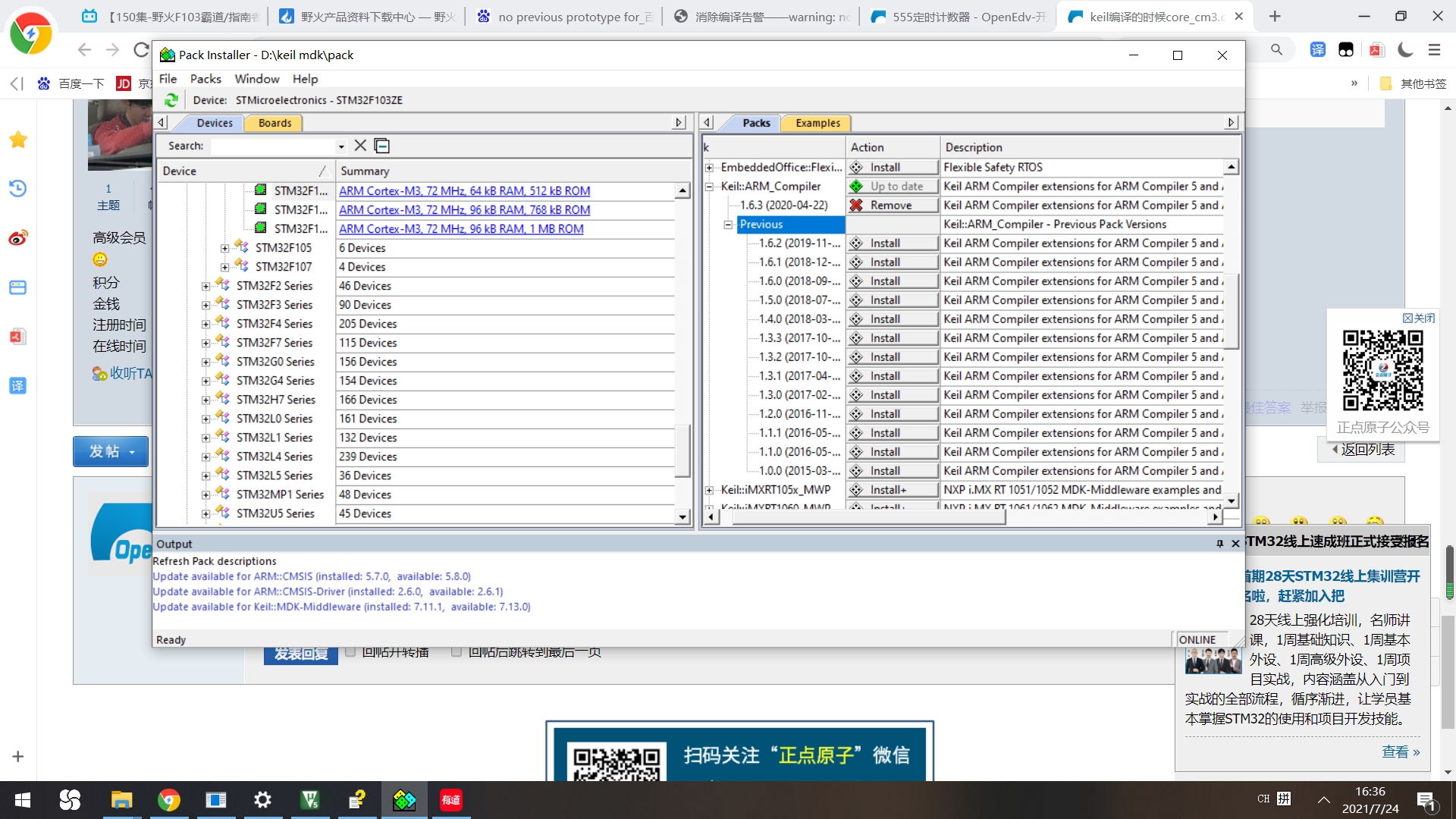Click the collapse-all icon beside search
Screen dimensions: 1456x819
coord(382,146)
